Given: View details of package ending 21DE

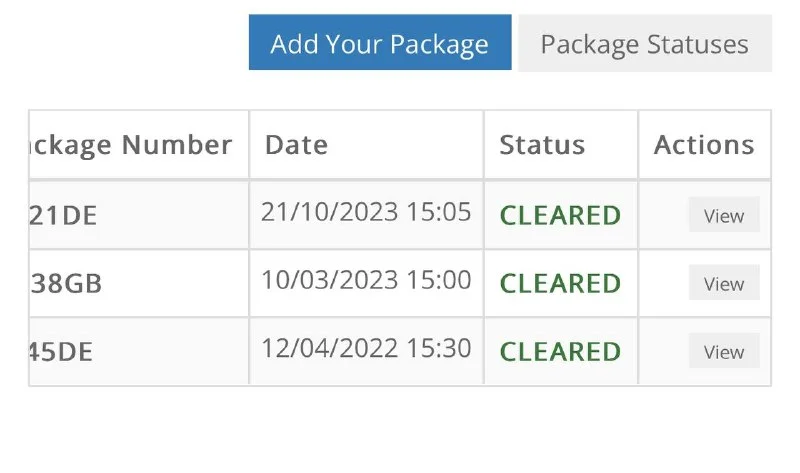Looking at the screenshot, I should pyautogui.click(x=723, y=215).
